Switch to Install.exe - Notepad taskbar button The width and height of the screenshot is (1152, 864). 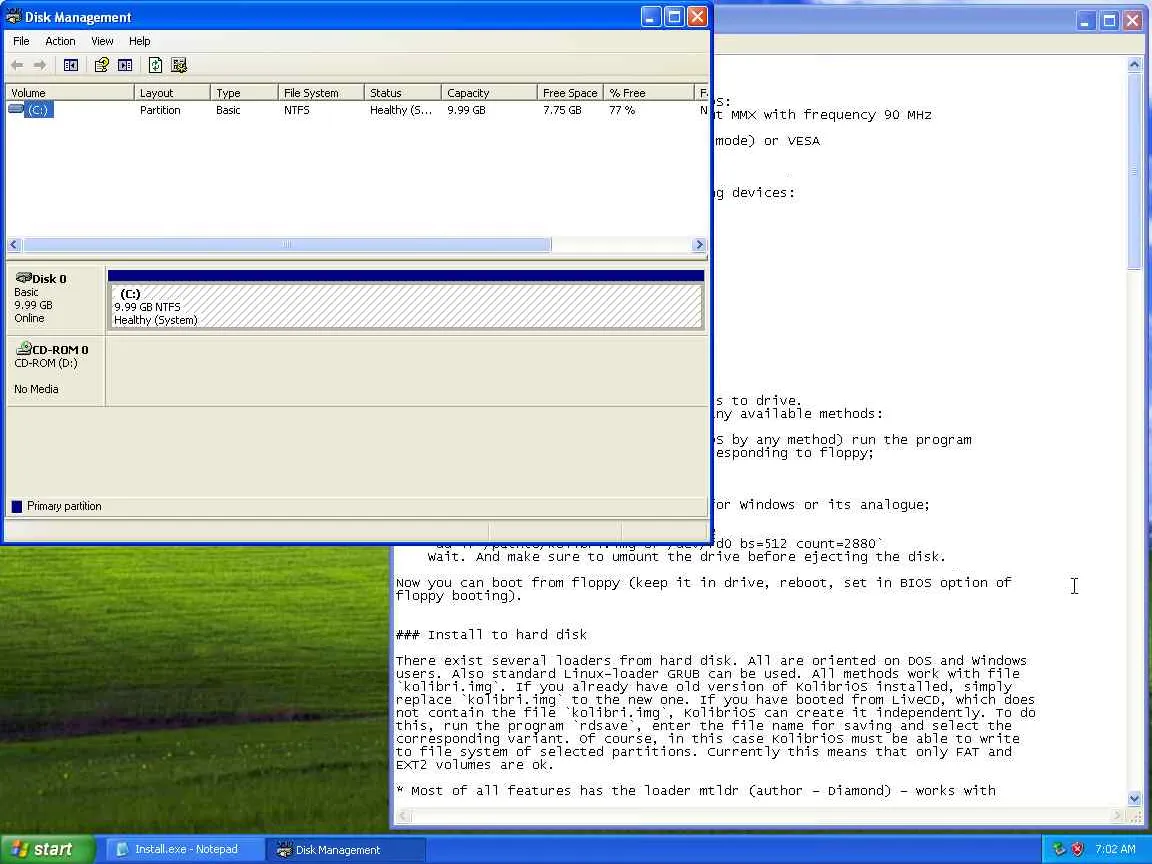(x=186, y=849)
